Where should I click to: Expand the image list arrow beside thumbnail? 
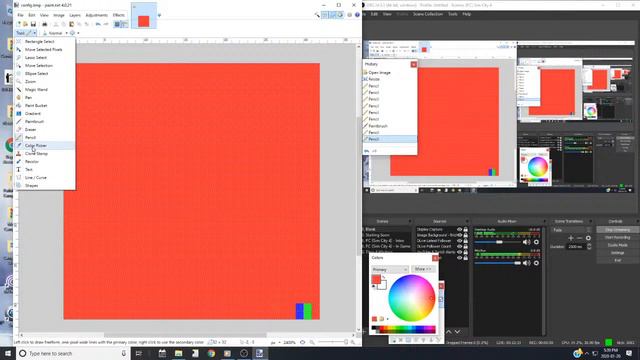[159, 16]
